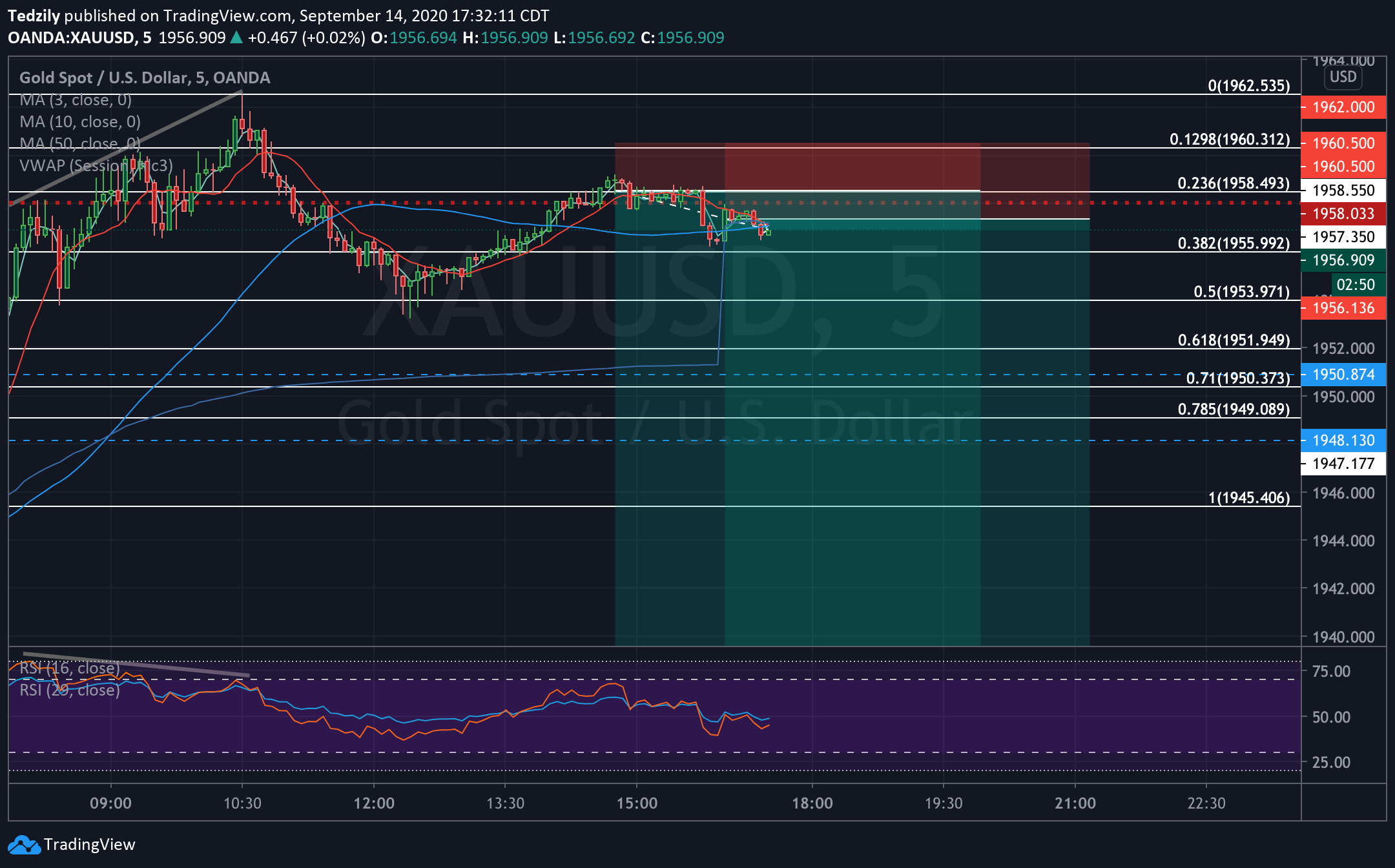This screenshot has height=868, width=1395.
Task: Click the 1942.000 price scale label
Action: pyautogui.click(x=1343, y=589)
